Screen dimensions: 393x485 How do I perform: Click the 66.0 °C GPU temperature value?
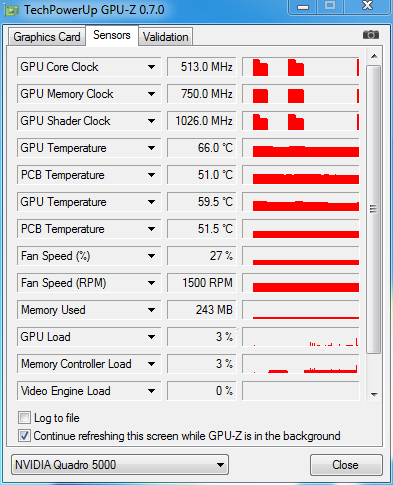[x=202, y=148]
